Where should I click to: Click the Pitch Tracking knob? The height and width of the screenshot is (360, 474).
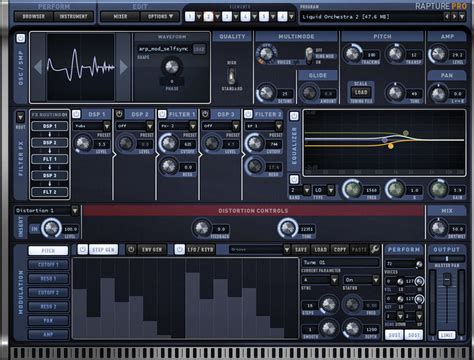coord(352,54)
